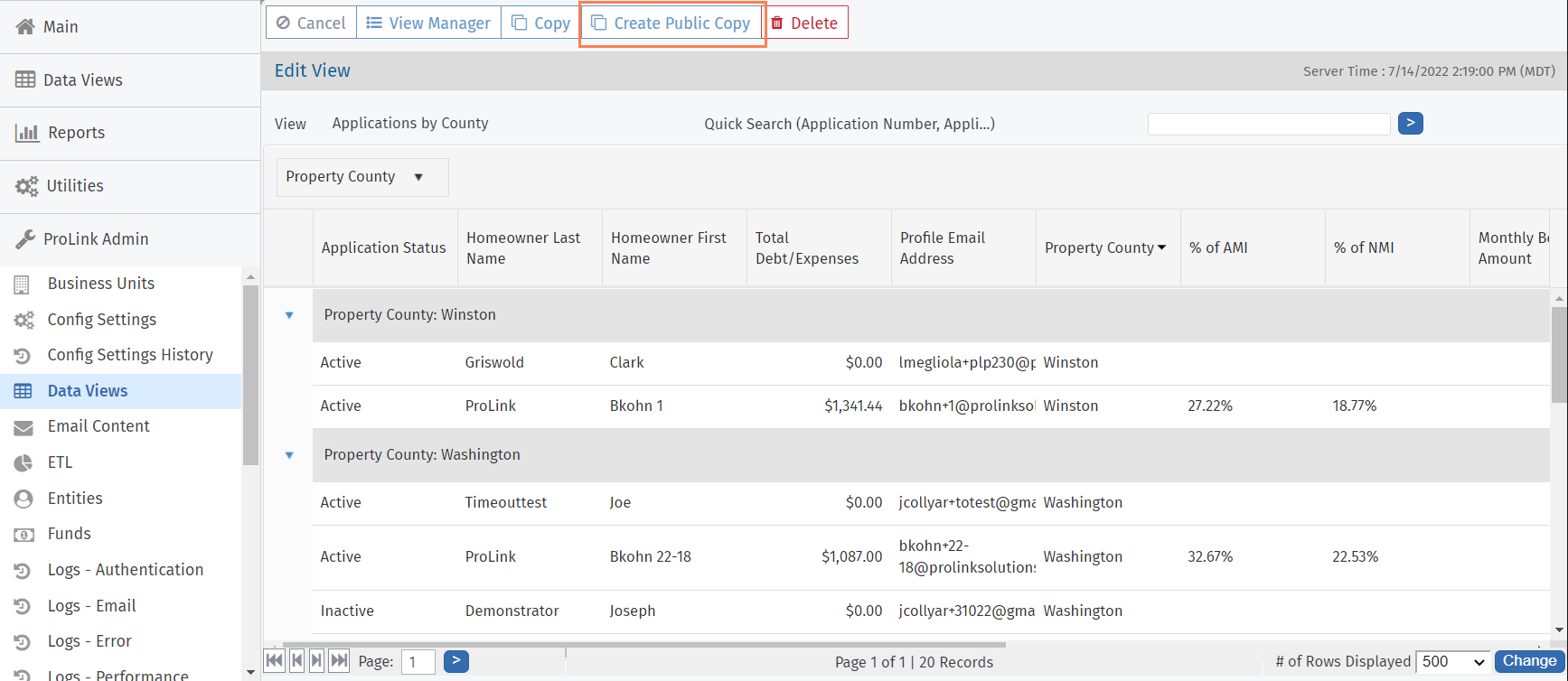The height and width of the screenshot is (681, 1568).
Task: Select Config Settings in ProLink Admin
Action: click(x=101, y=320)
